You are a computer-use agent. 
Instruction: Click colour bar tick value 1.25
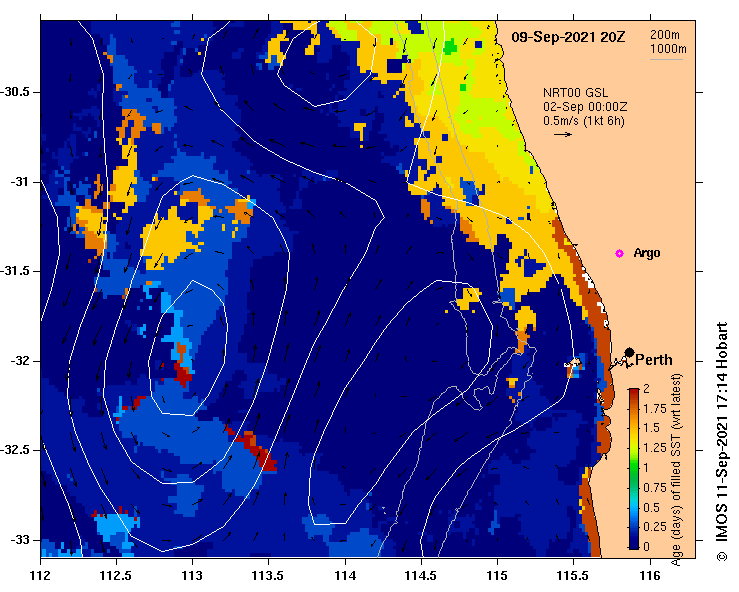pos(655,448)
